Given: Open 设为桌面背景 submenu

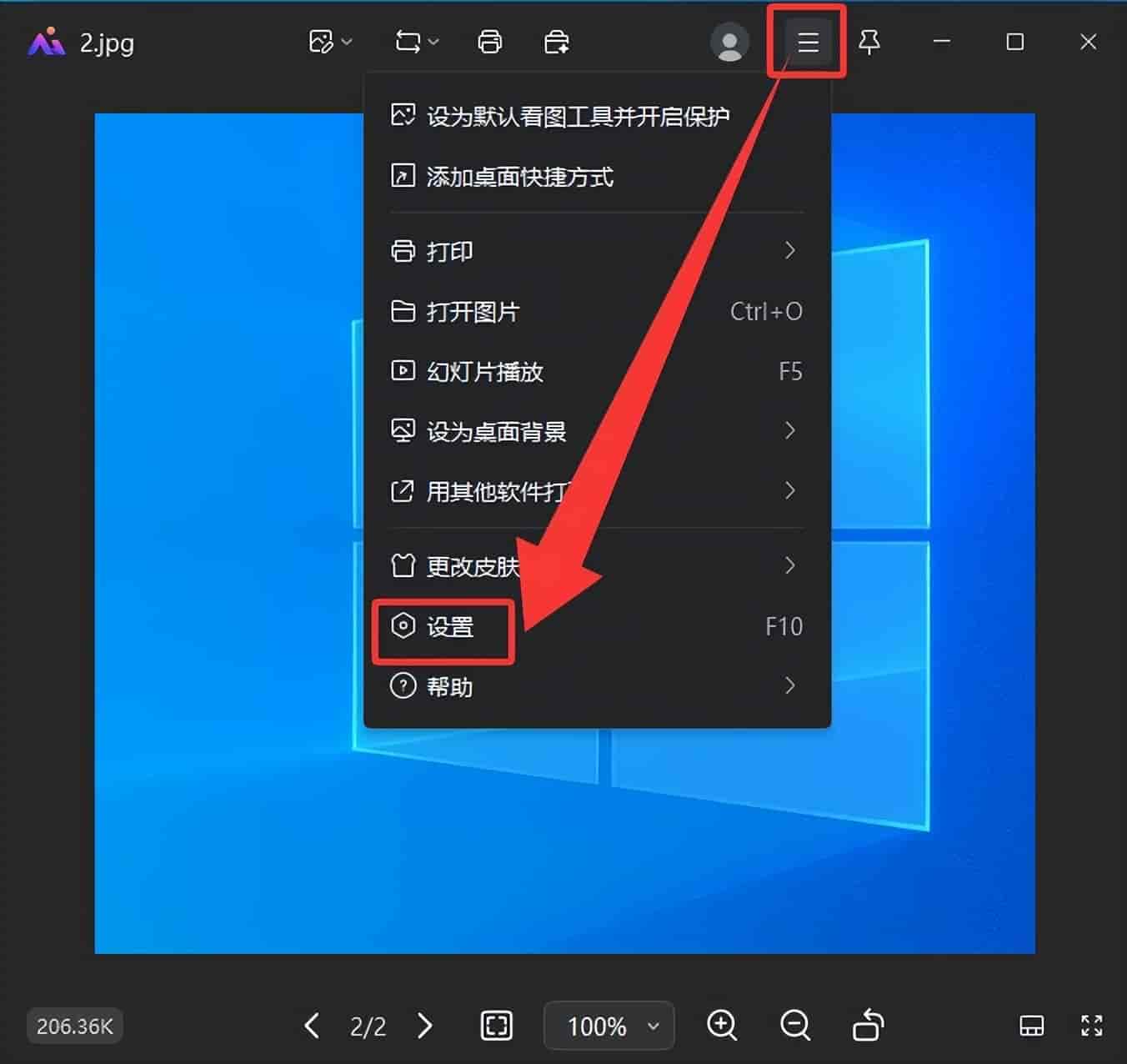Looking at the screenshot, I should 597,431.
